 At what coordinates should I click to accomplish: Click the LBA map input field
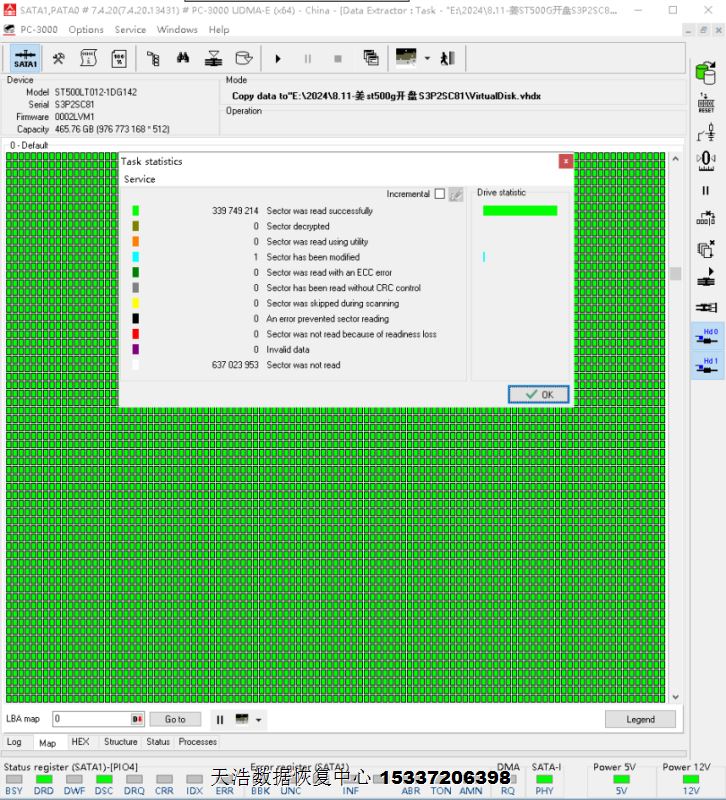click(x=92, y=719)
